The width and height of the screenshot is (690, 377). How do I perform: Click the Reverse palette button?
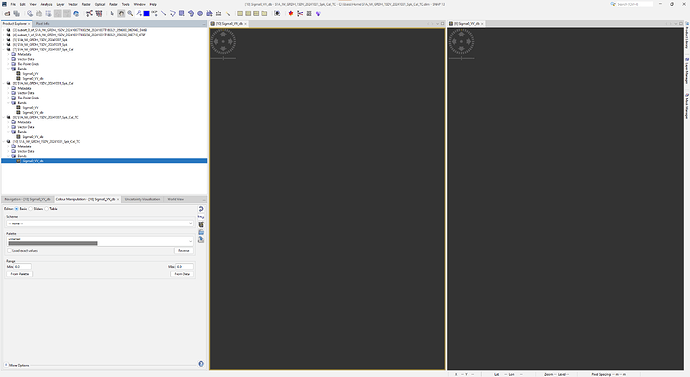pos(184,250)
